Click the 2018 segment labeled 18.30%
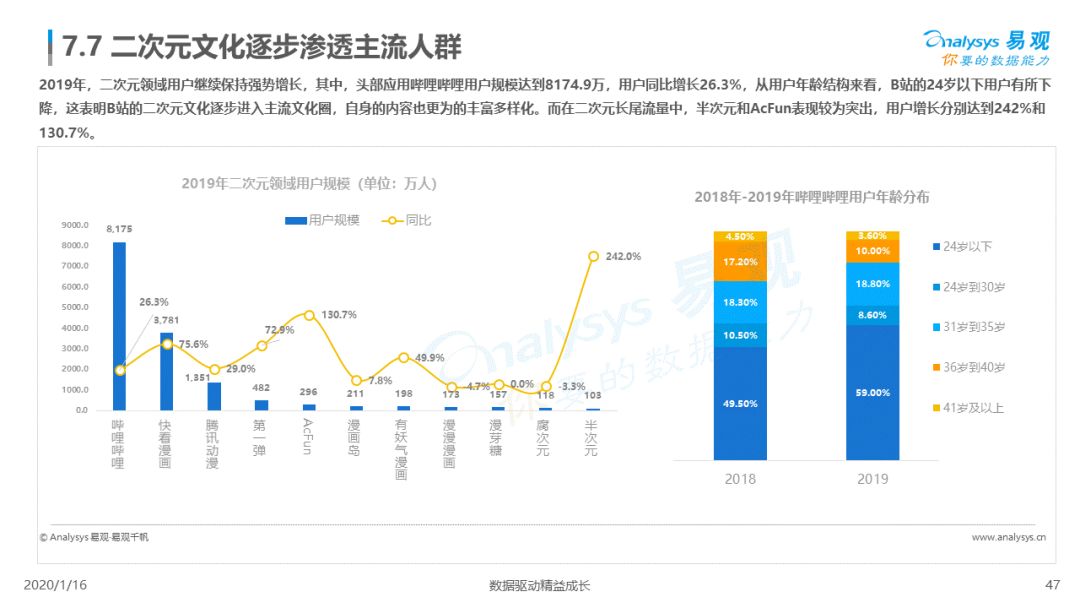The width and height of the screenshot is (1080, 608). 740,302
